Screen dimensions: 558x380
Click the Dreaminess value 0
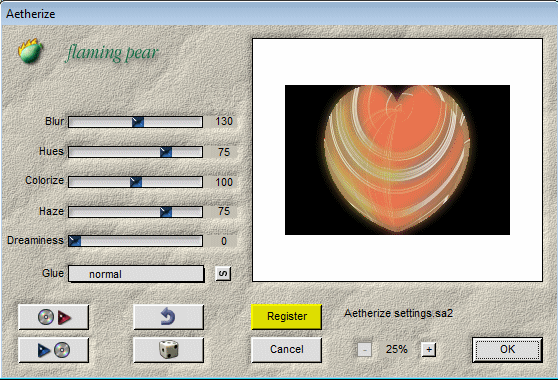tap(224, 241)
